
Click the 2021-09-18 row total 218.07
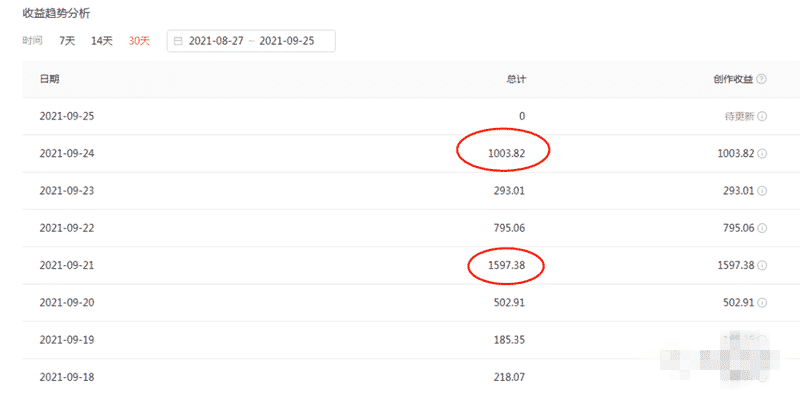point(509,378)
